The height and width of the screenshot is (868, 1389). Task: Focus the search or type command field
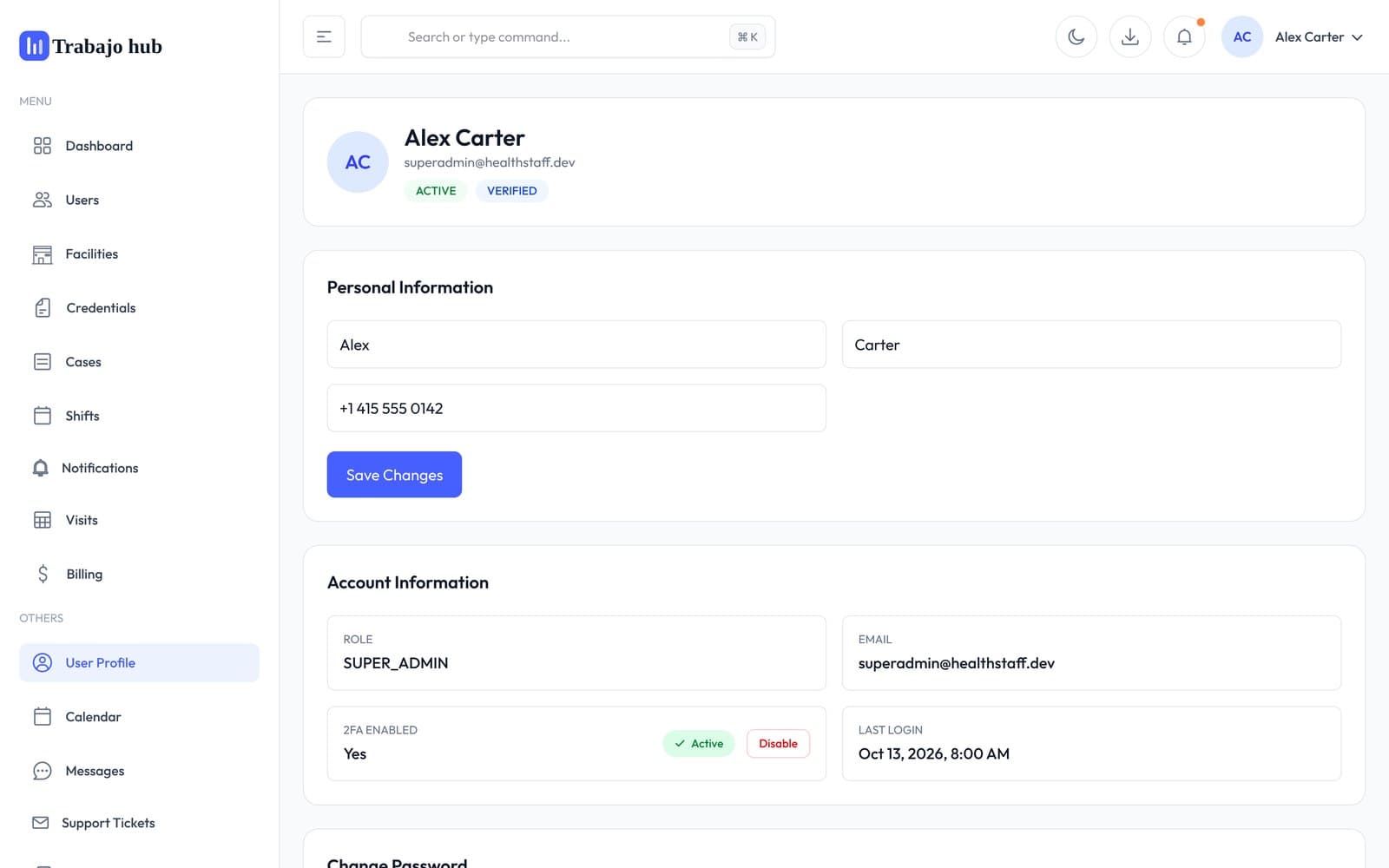[568, 36]
